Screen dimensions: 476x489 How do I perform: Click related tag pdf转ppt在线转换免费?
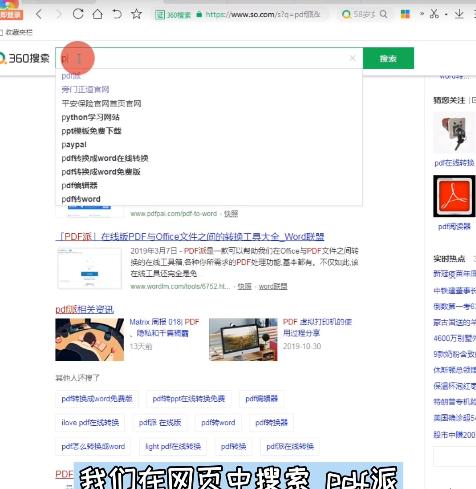point(189,399)
